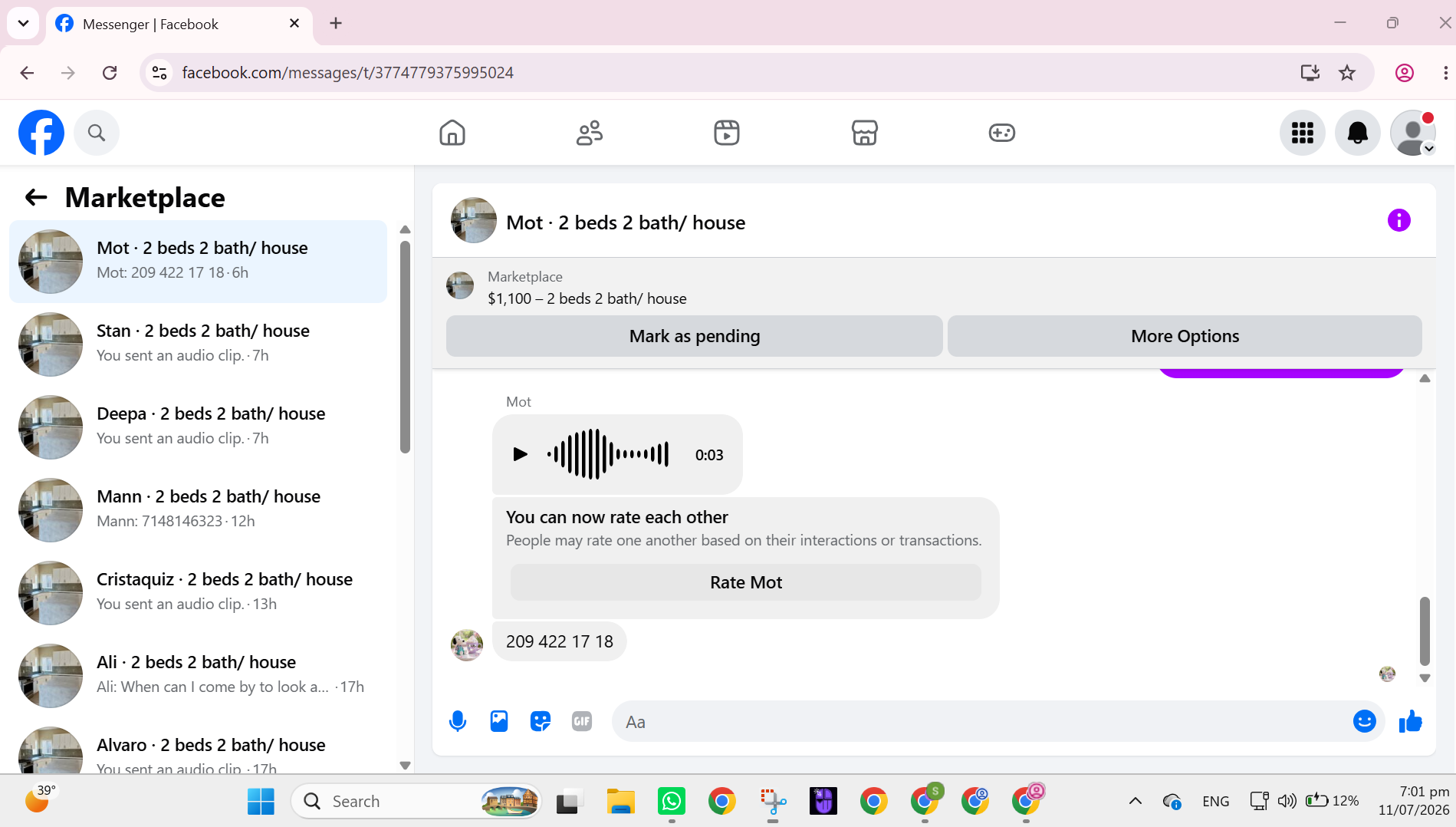This screenshot has width=1456, height=827.
Task: Open the volume control in system tray
Action: pos(1287,802)
